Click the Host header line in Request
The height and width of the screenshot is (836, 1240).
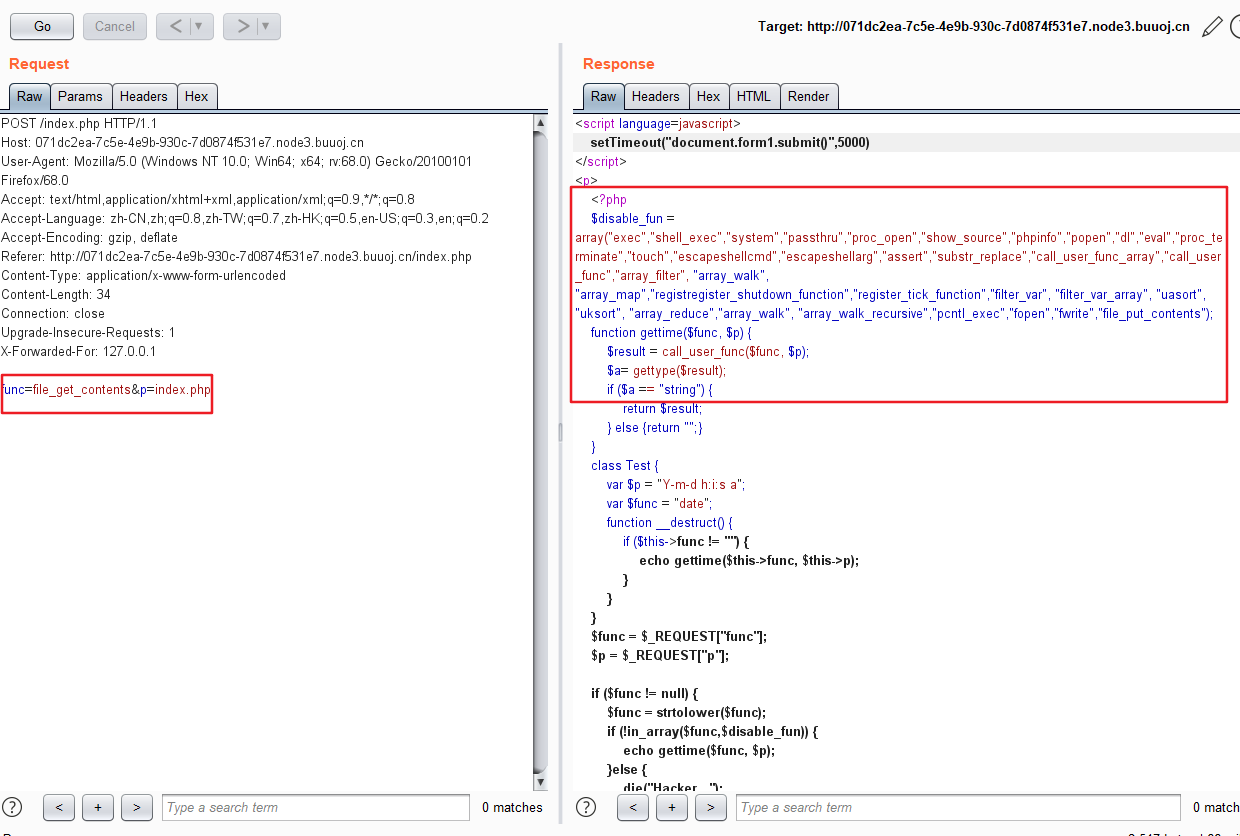182,142
